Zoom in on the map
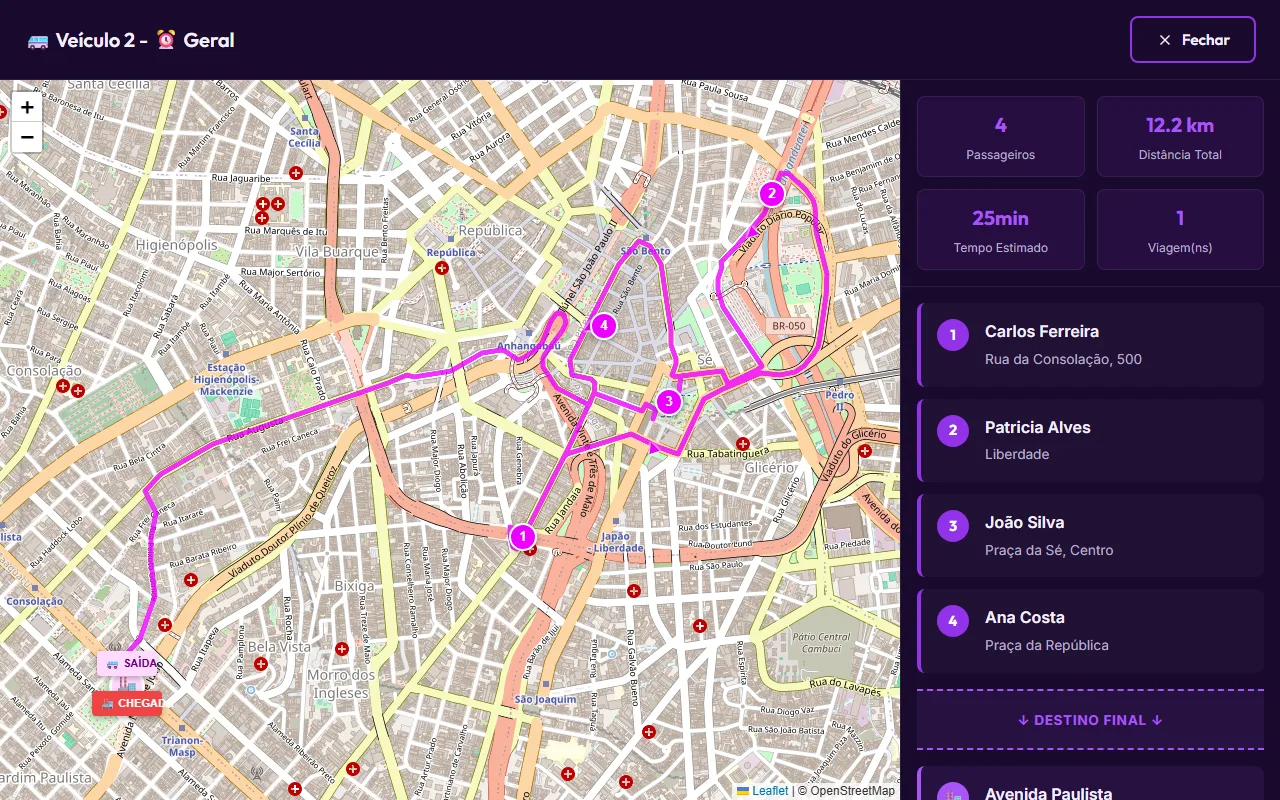1280x800 pixels. 27,107
